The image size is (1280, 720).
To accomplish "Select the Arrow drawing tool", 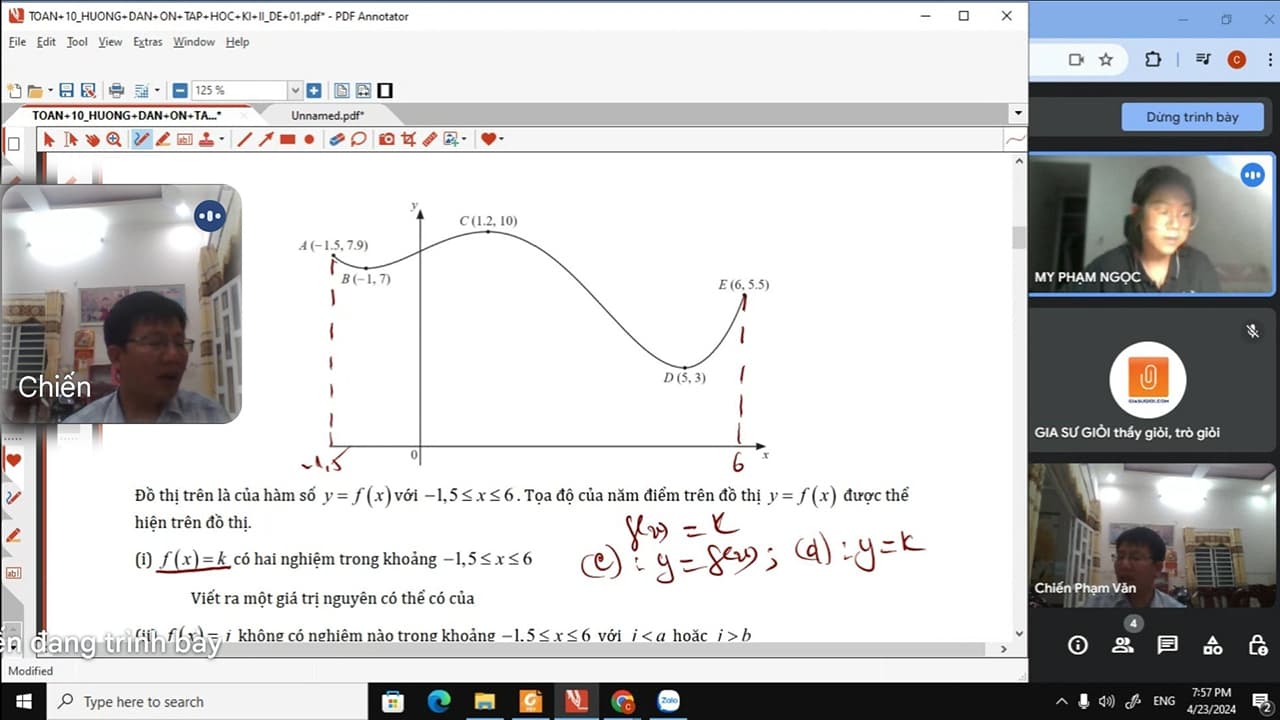I will click(266, 139).
